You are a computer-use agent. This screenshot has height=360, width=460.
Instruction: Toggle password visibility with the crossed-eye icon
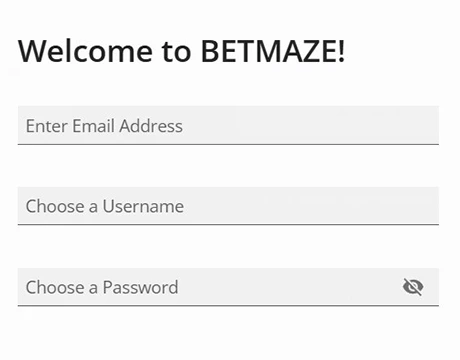click(x=413, y=287)
